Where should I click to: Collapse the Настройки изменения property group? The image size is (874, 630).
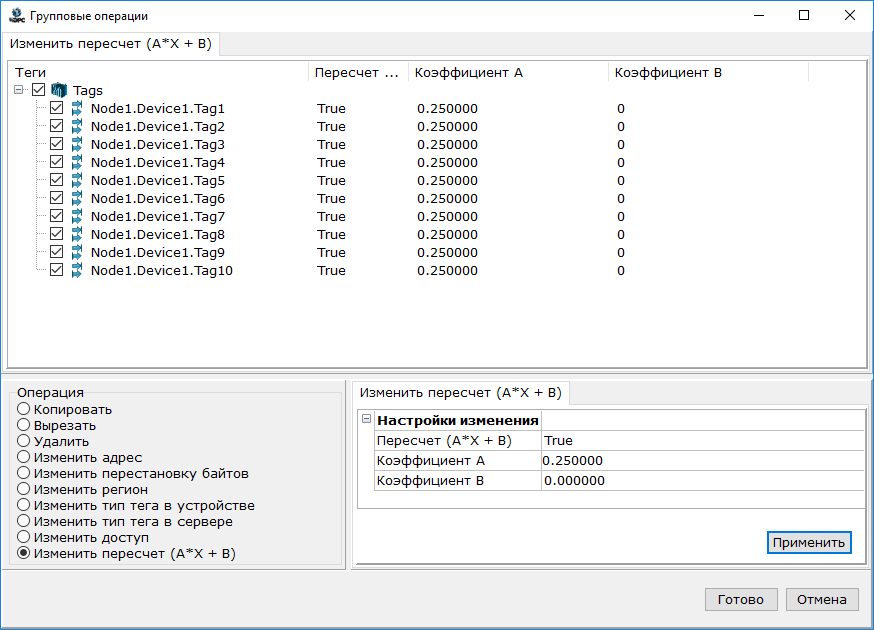point(366,420)
